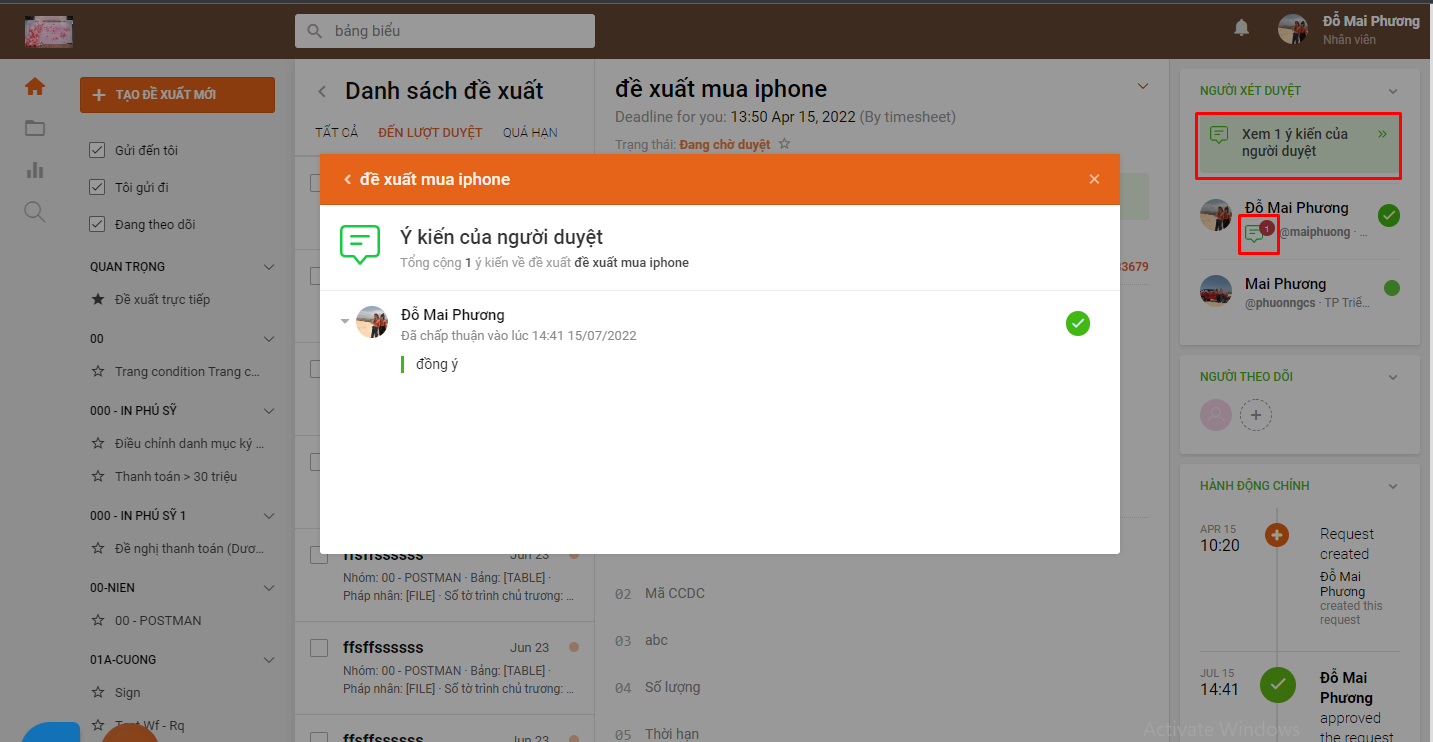
Task: Collapse the 00-NIEN section
Action: coord(268,587)
